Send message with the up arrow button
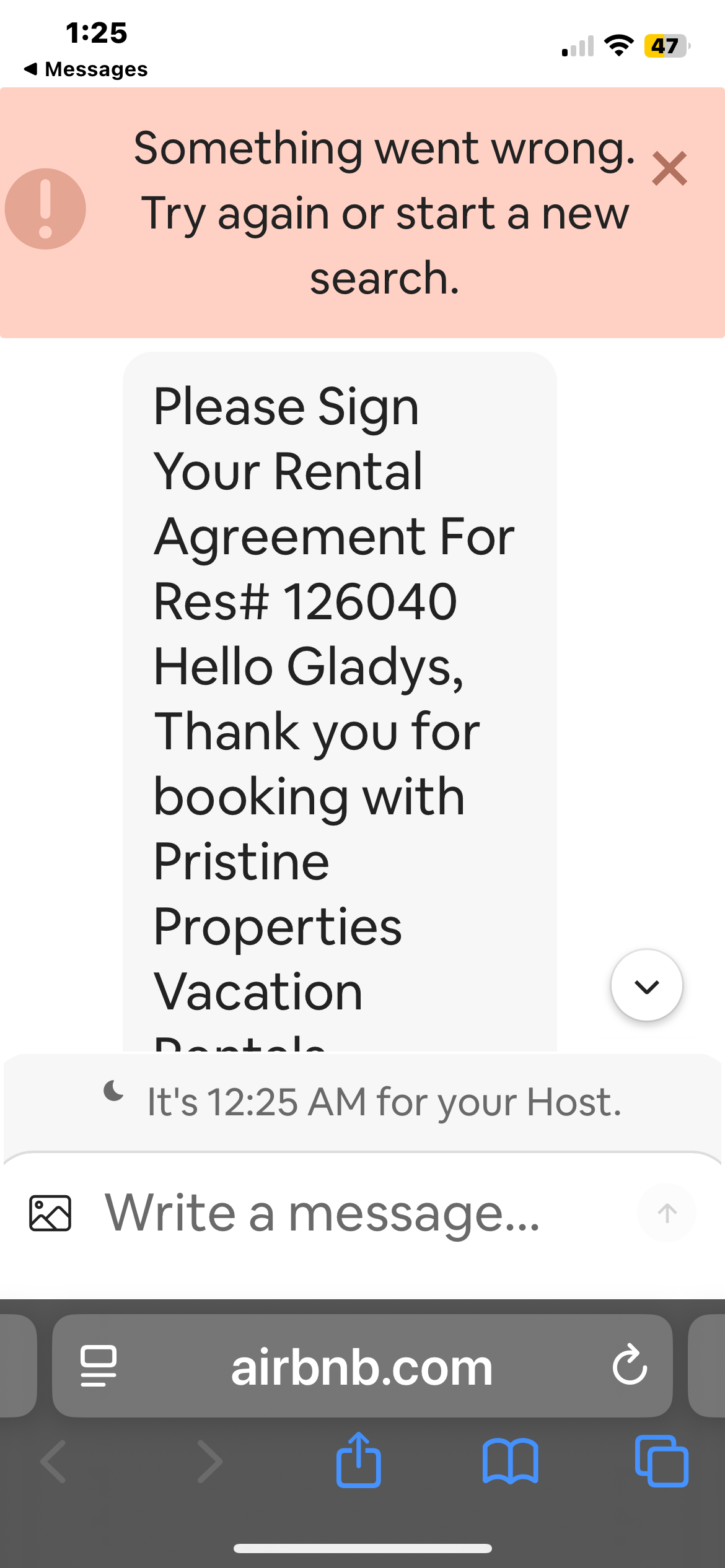This screenshot has width=725, height=1568. tap(667, 1213)
